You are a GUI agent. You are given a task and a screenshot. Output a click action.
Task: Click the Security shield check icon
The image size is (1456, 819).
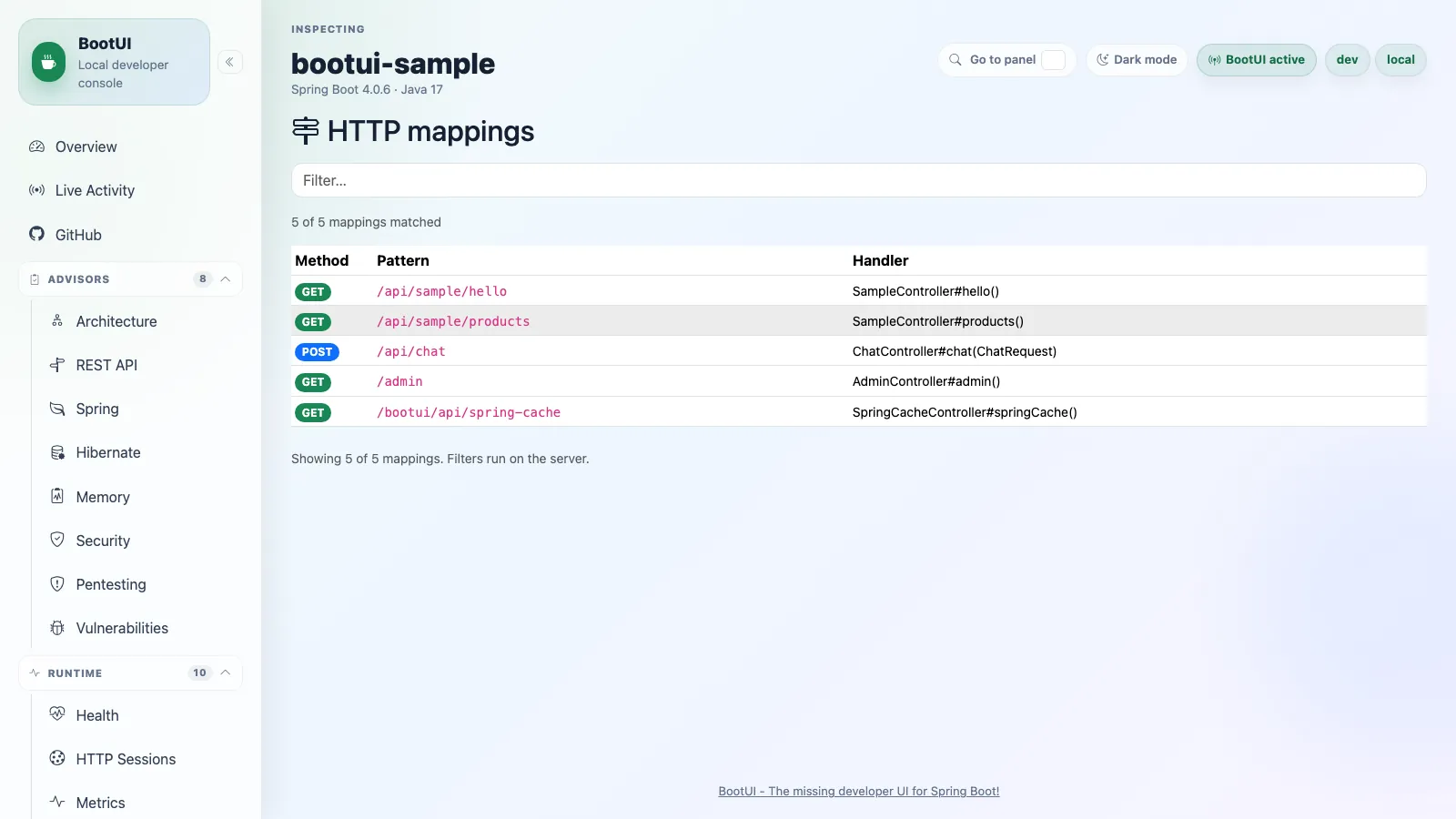point(57,540)
